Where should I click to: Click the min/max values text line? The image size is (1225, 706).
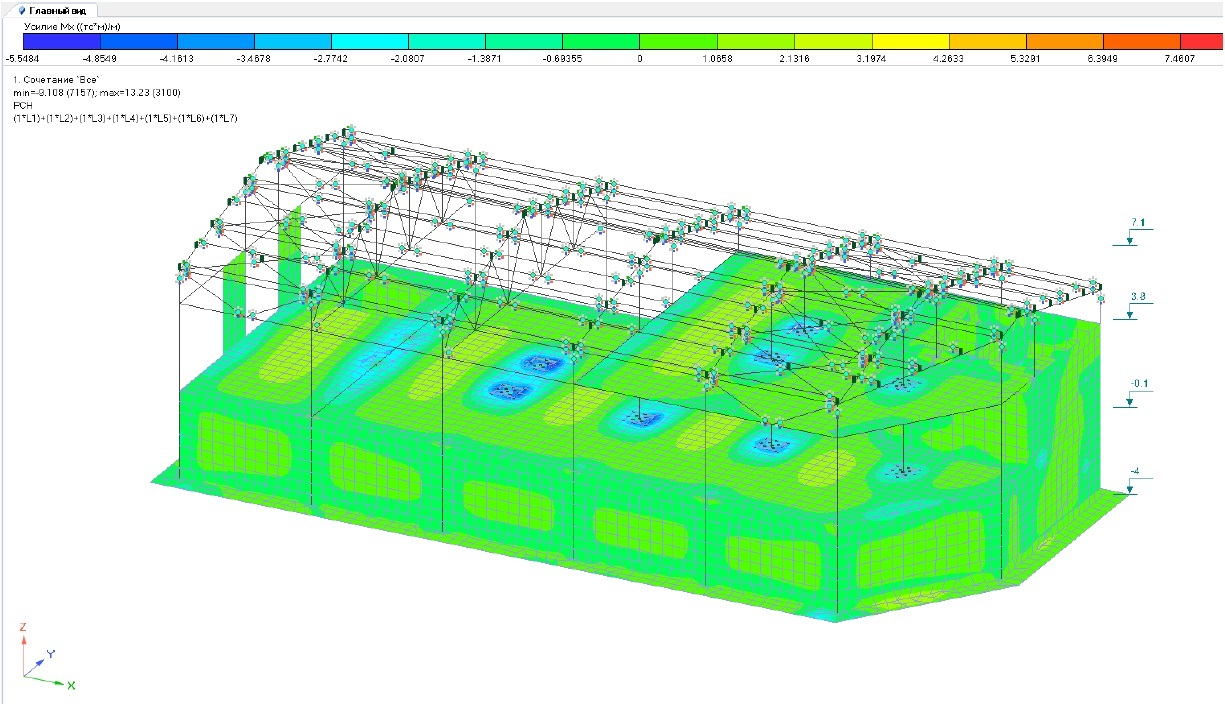point(96,92)
